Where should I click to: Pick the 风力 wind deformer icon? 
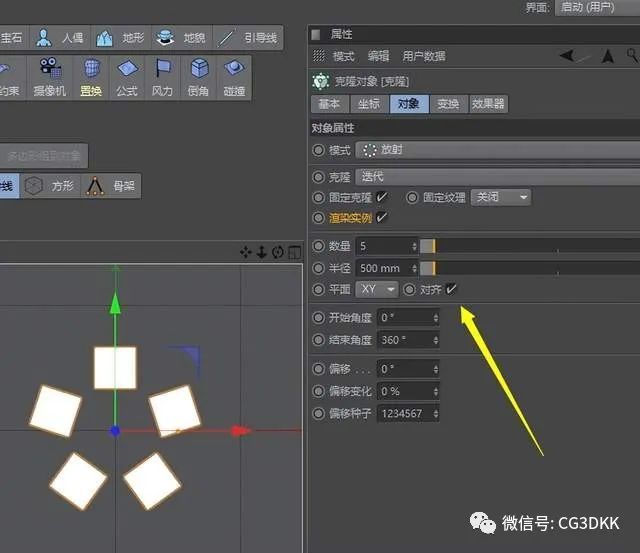163,68
